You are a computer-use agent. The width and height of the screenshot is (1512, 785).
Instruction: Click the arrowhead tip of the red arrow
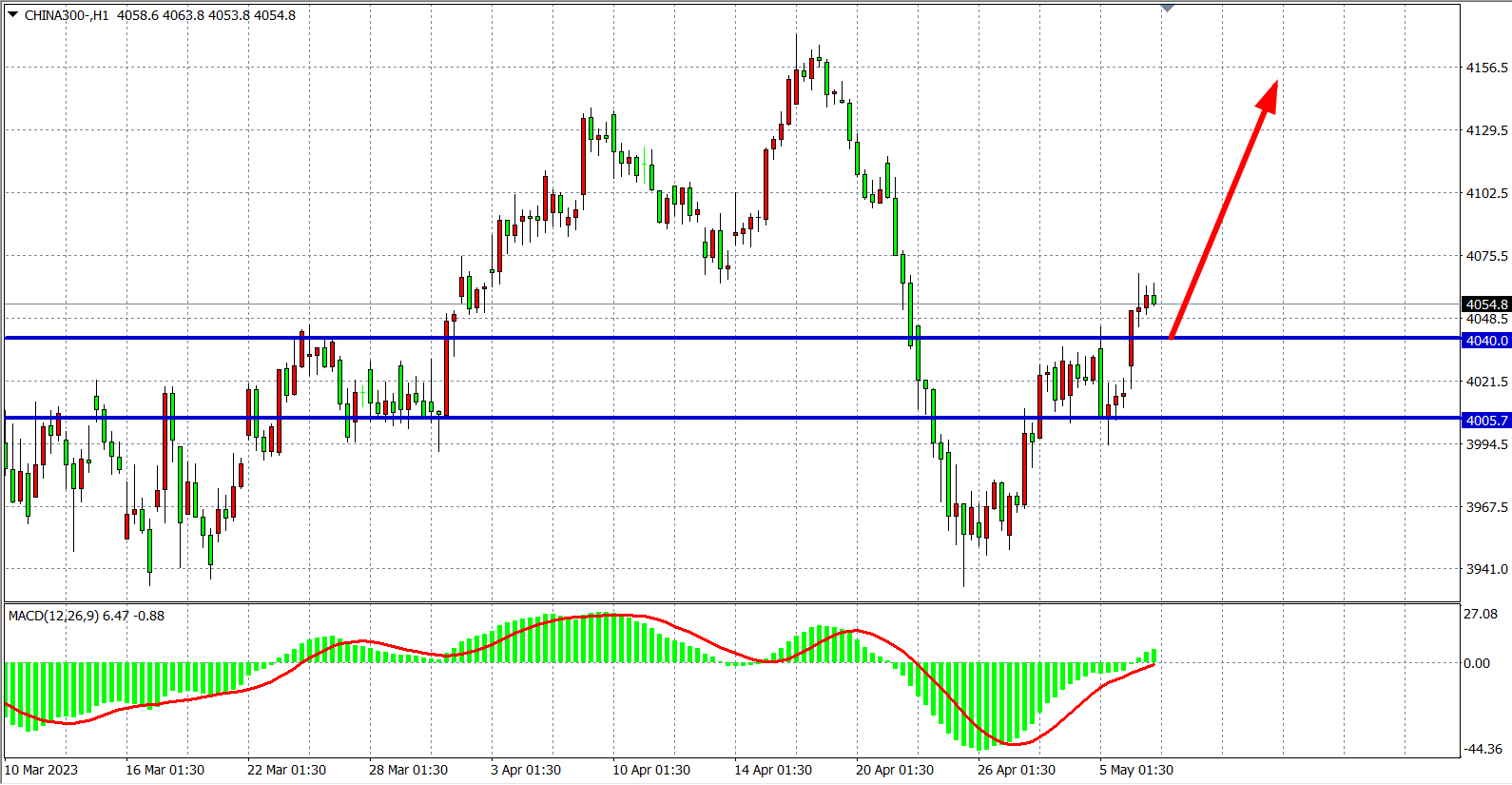1275,84
